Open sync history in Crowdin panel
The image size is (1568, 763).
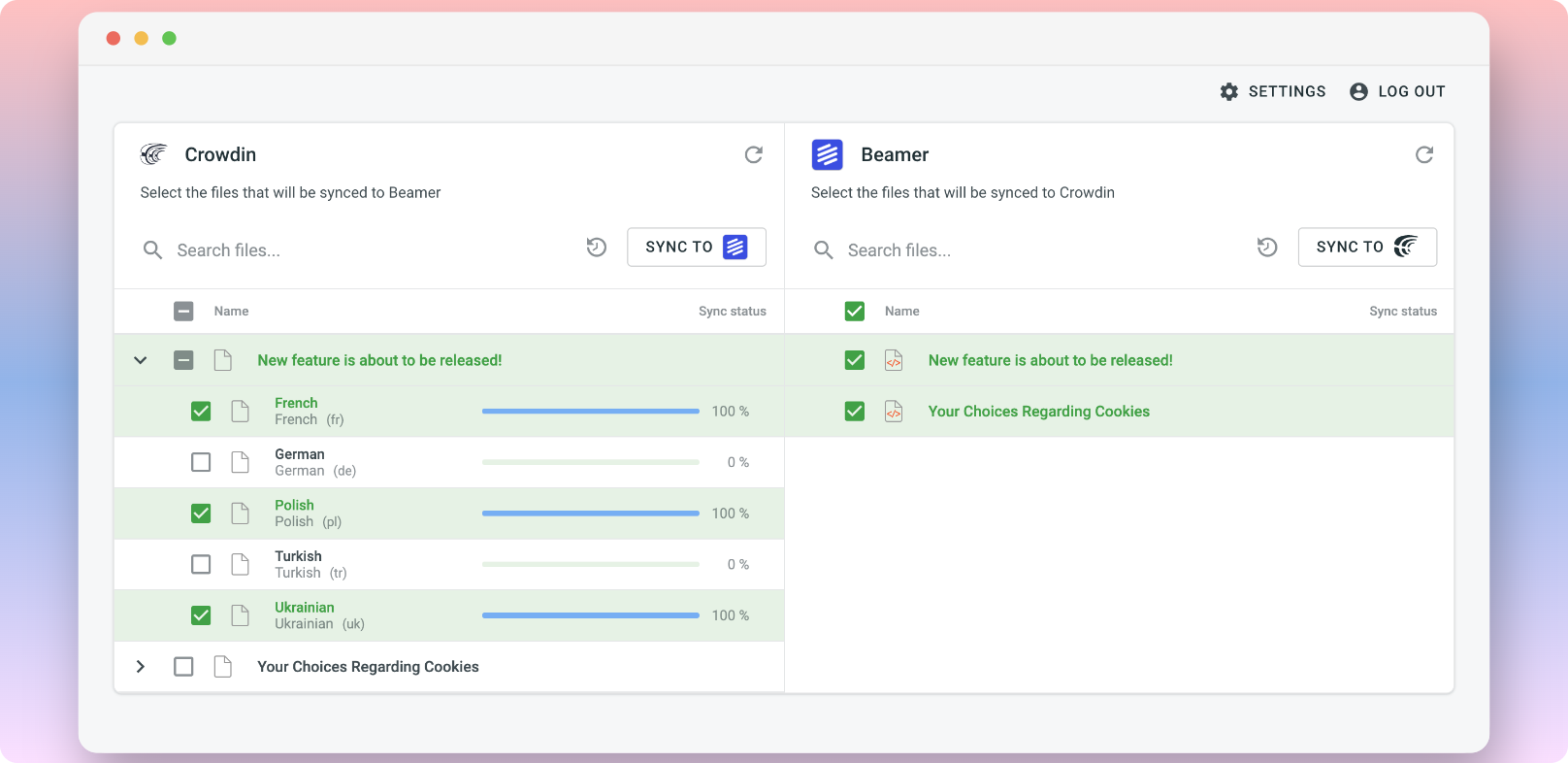pos(597,248)
